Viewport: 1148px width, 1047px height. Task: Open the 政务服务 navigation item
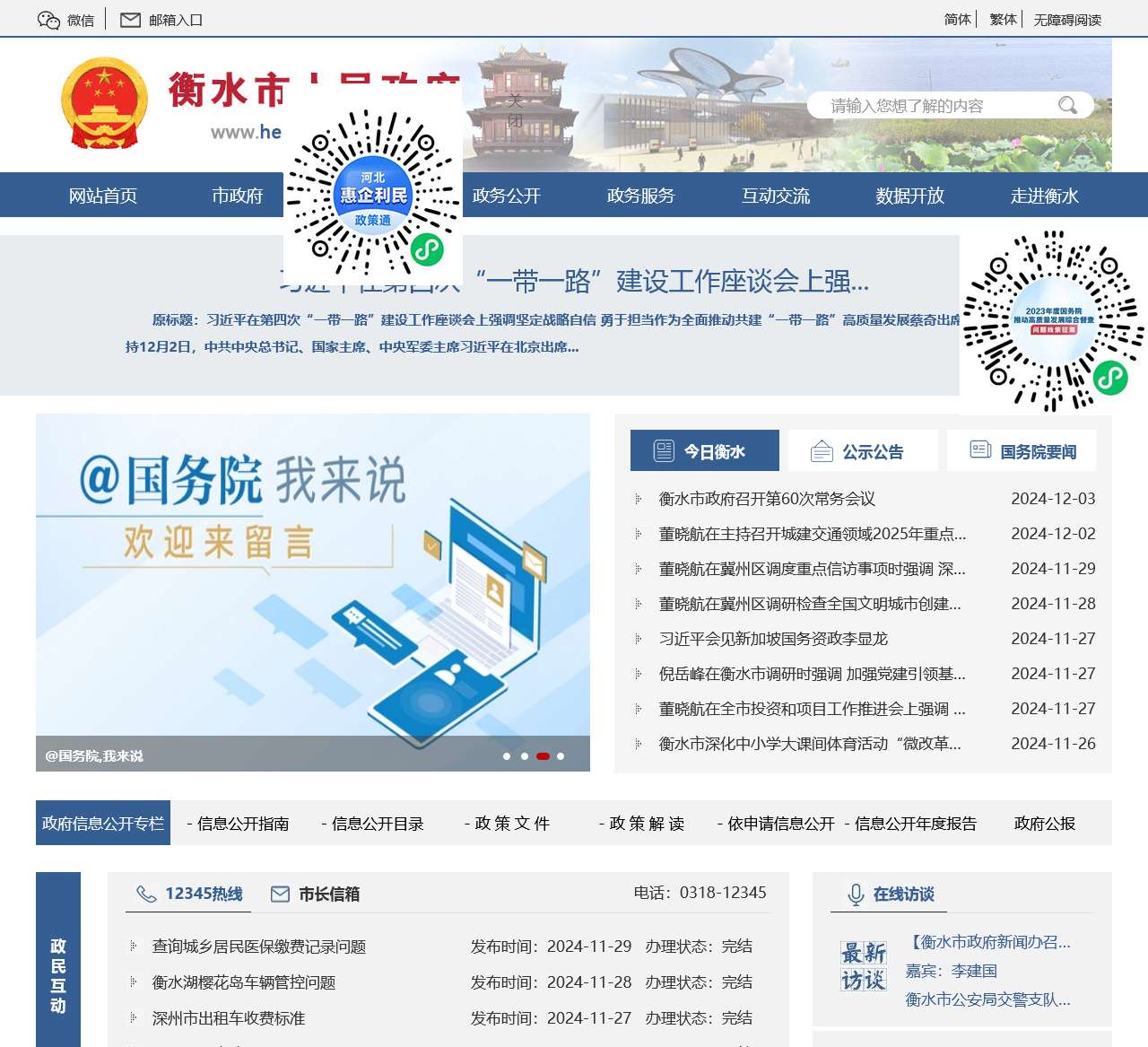click(641, 196)
